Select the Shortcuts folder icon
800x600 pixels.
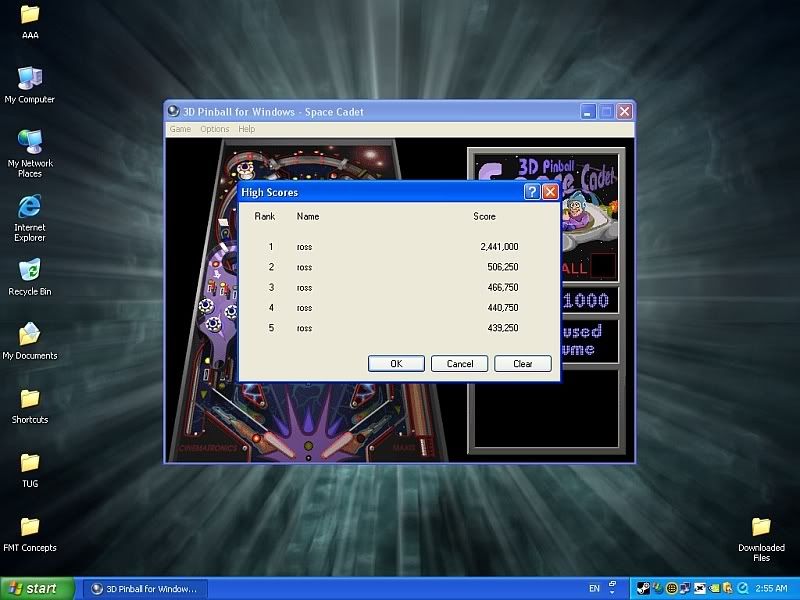(30, 406)
